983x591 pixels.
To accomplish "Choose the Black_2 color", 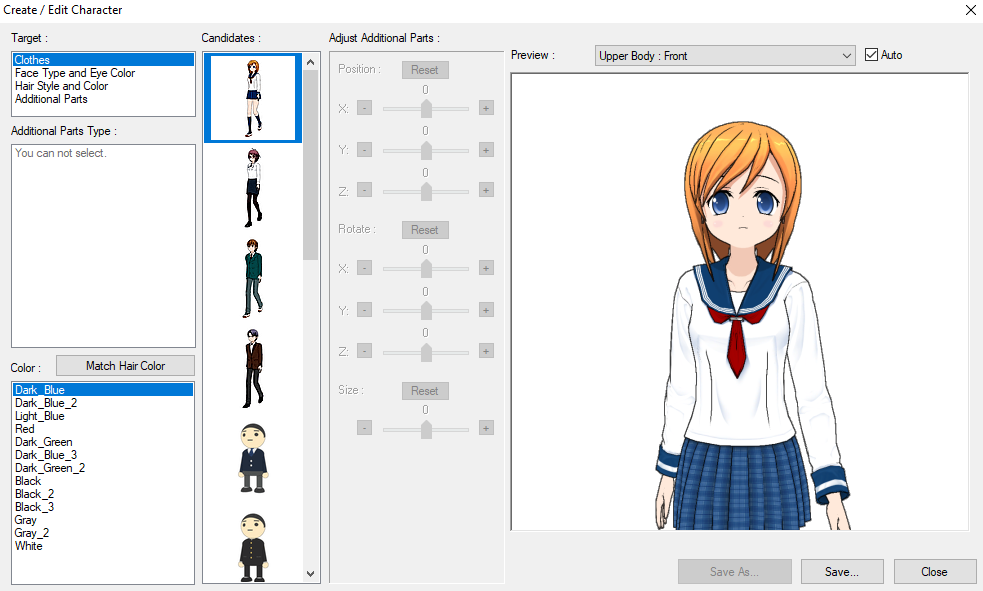I will pyautogui.click(x=103, y=494).
